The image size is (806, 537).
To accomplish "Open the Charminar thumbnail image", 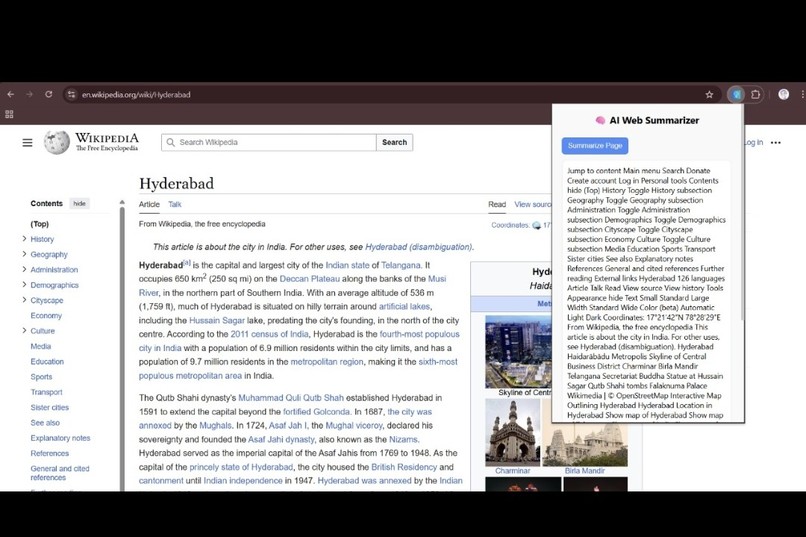I will pos(512,433).
